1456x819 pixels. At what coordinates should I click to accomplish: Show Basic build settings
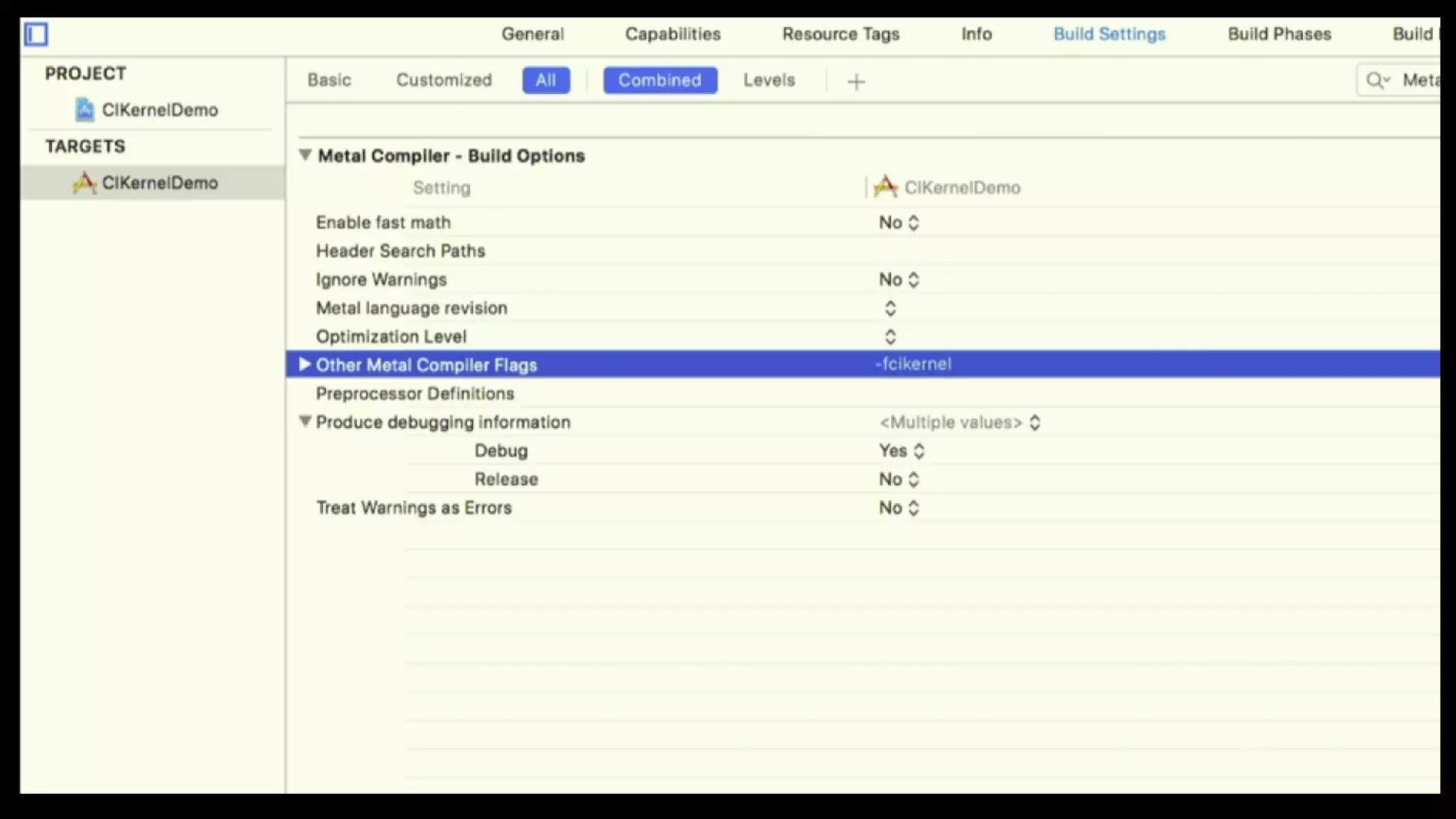pyautogui.click(x=329, y=80)
